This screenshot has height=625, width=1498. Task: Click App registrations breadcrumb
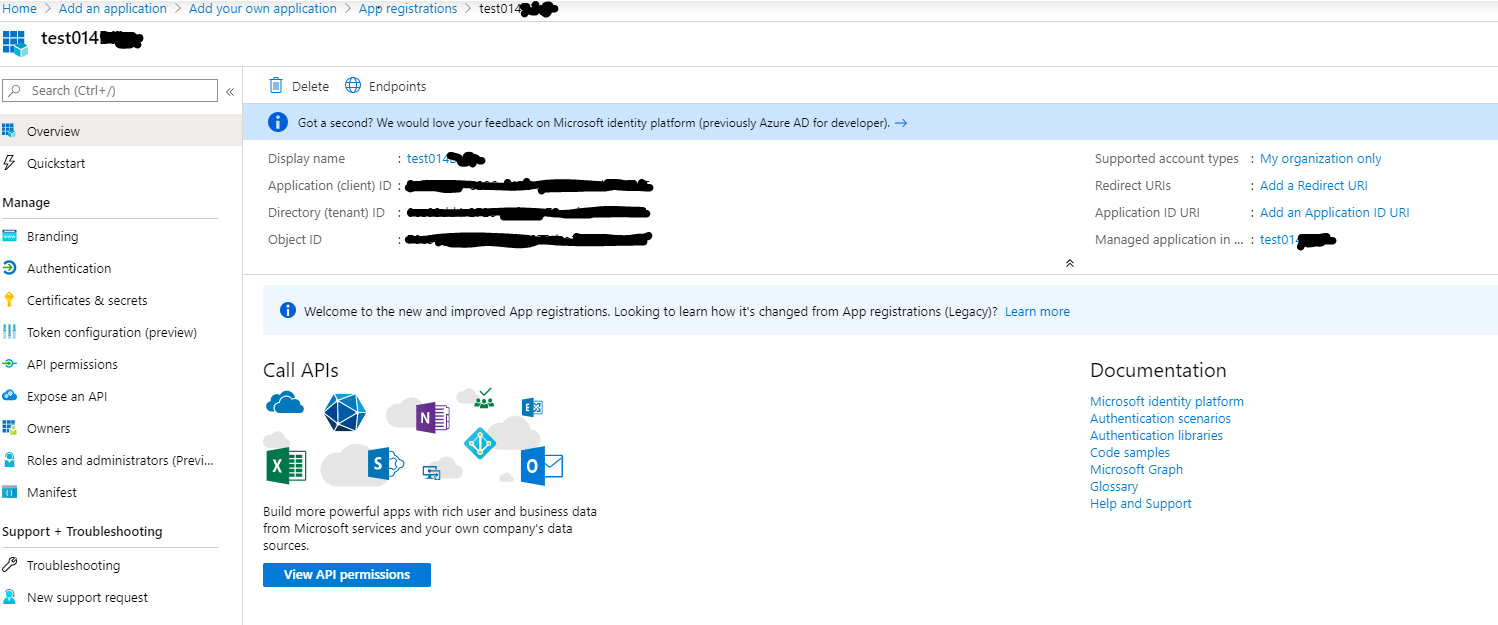(x=408, y=9)
